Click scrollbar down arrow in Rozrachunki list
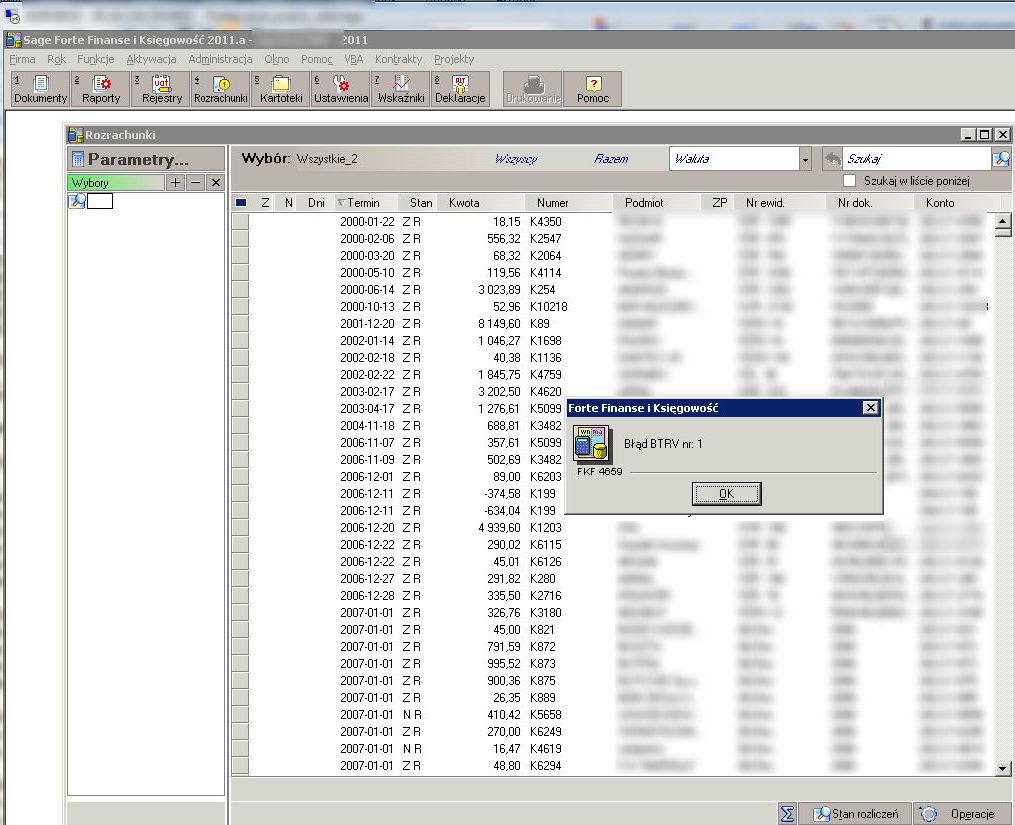 pos(1003,768)
